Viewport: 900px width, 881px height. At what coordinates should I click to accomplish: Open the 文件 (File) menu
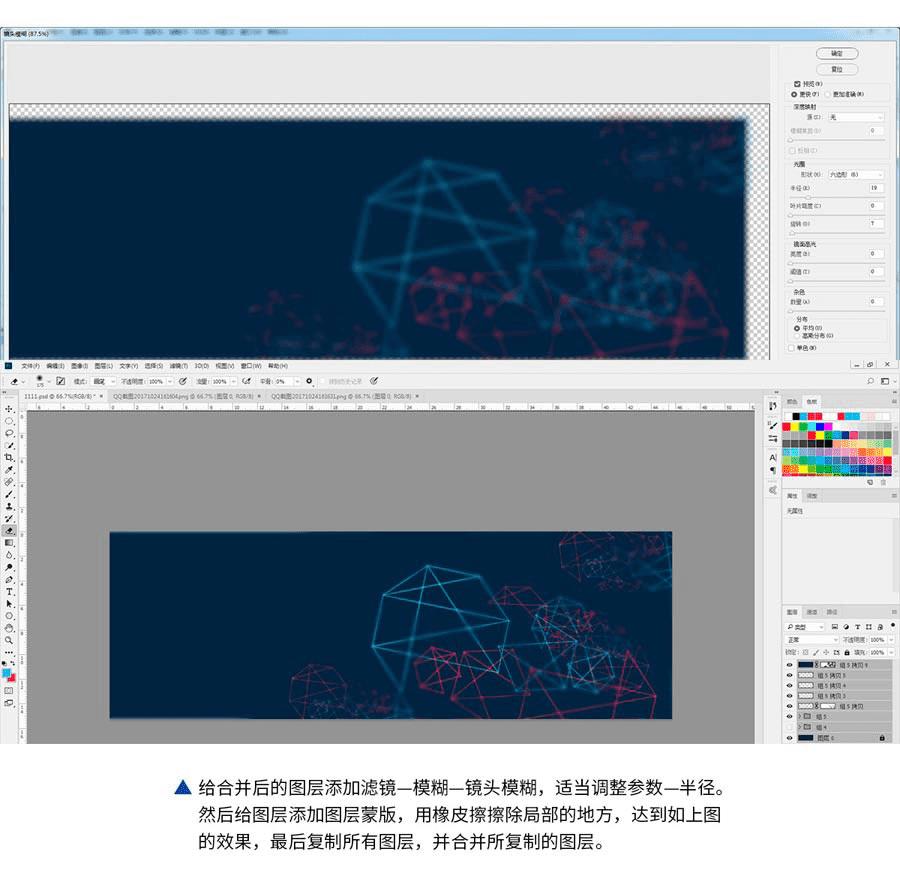point(30,366)
